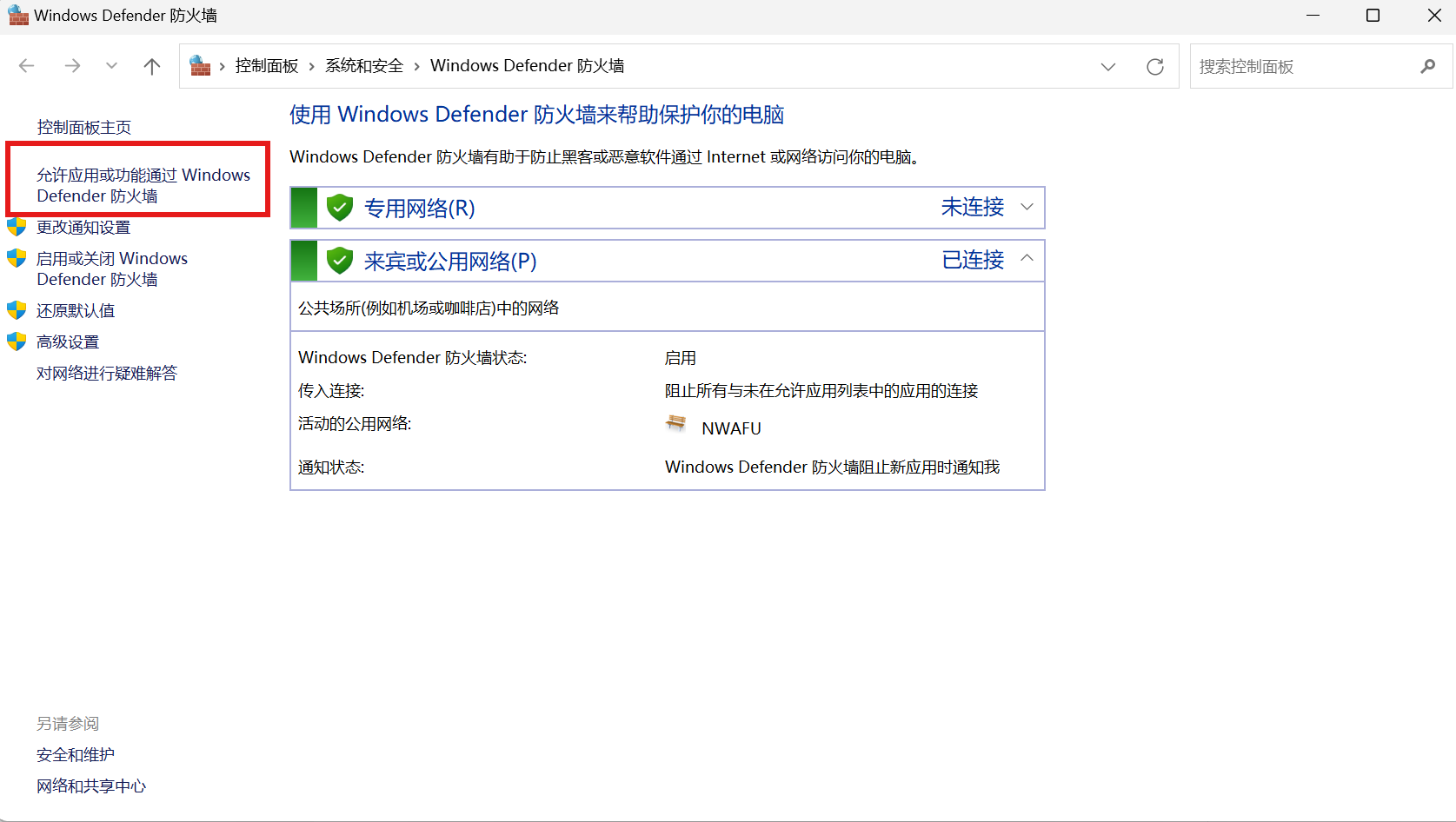Click the 启用 firewall state value
Viewport: 1456px width, 822px height.
681,358
